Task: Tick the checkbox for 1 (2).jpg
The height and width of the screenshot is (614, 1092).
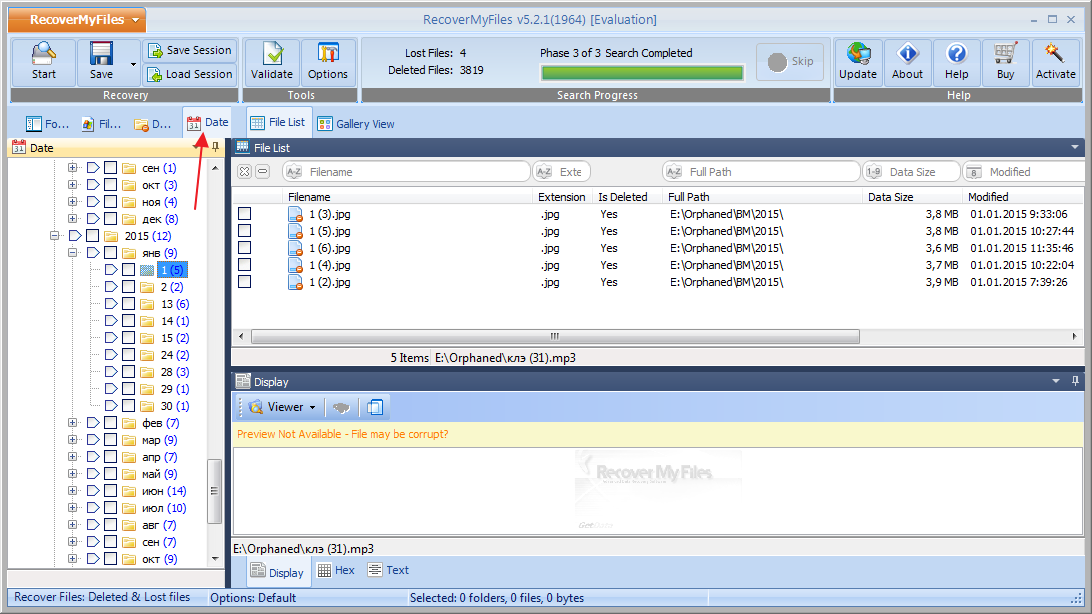Action: pyautogui.click(x=244, y=282)
